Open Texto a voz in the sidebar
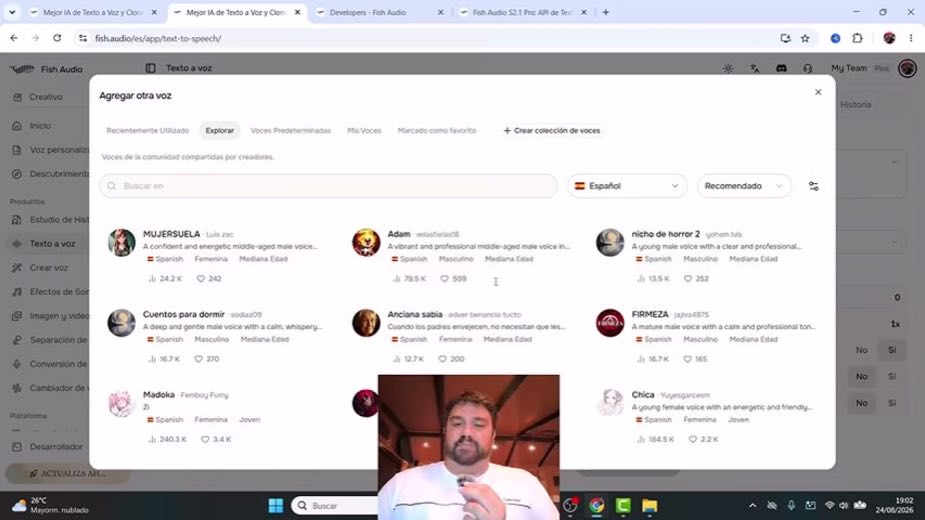The image size is (925, 520). point(52,244)
